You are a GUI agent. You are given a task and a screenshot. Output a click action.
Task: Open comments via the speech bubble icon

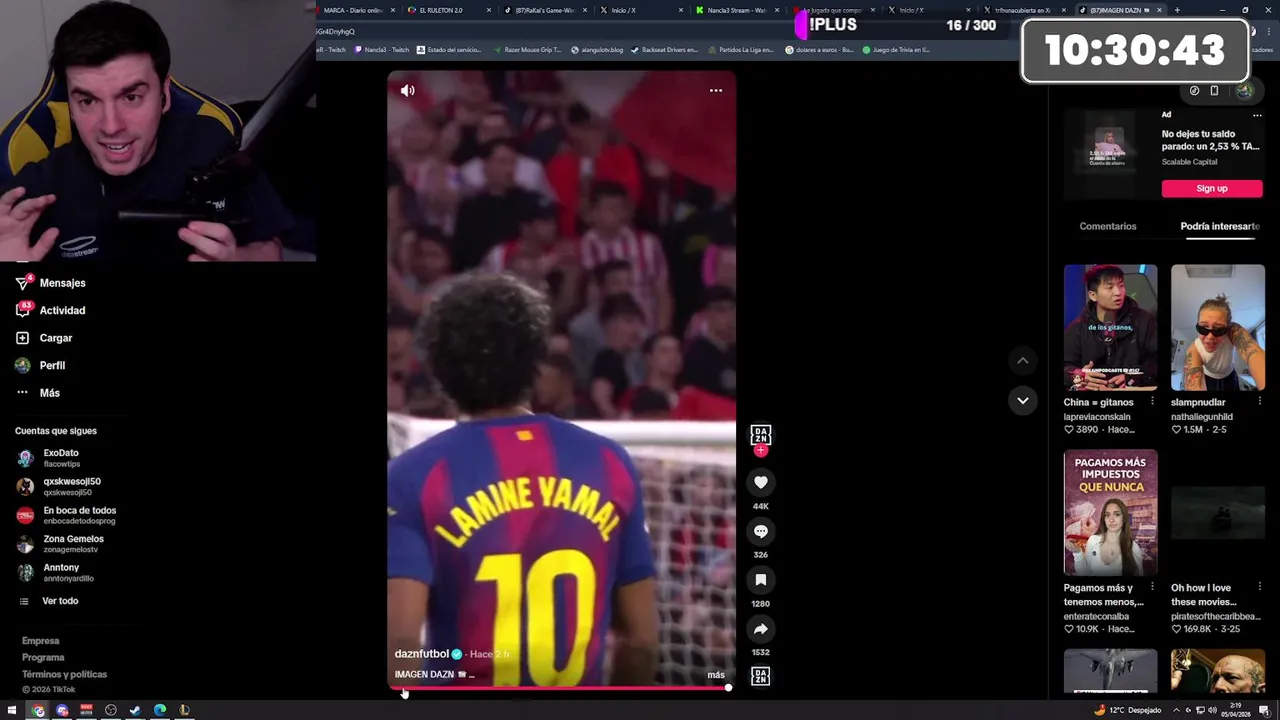coord(761,531)
